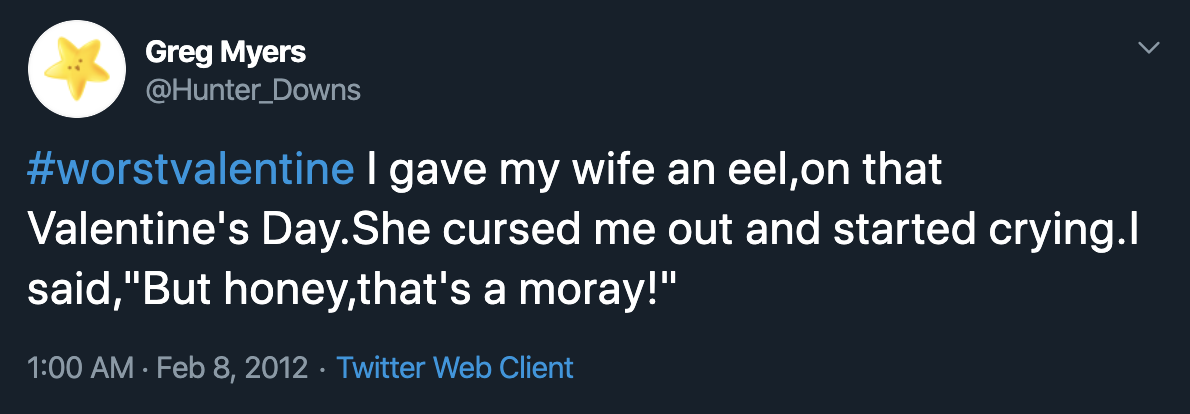This screenshot has width=1190, height=414.
Task: Click the 1:00 AM timestamp
Action: click(79, 367)
